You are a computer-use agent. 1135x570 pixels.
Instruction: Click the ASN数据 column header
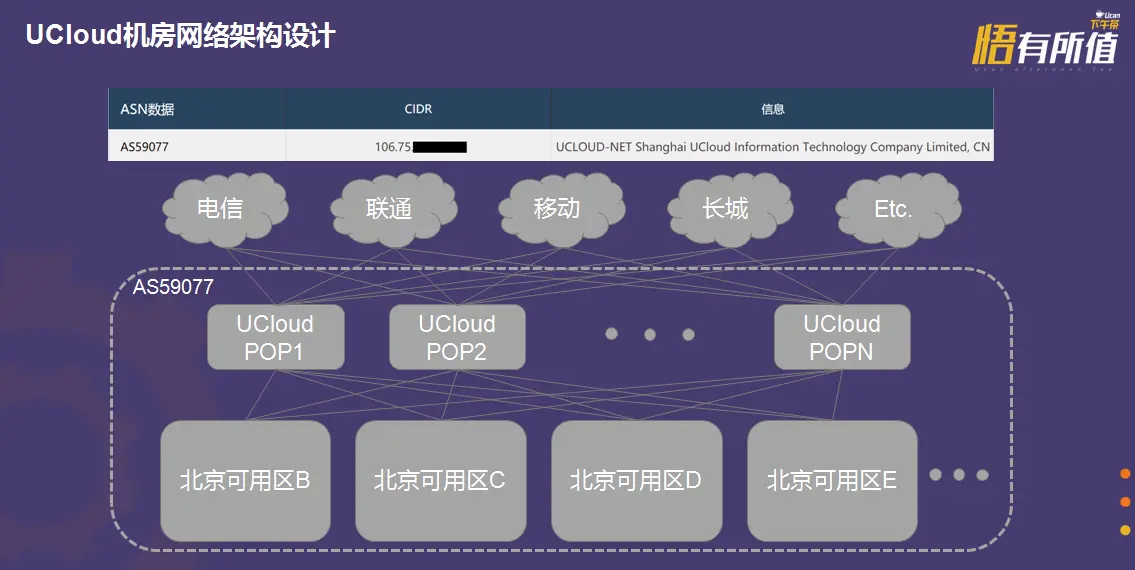[x=197, y=109]
